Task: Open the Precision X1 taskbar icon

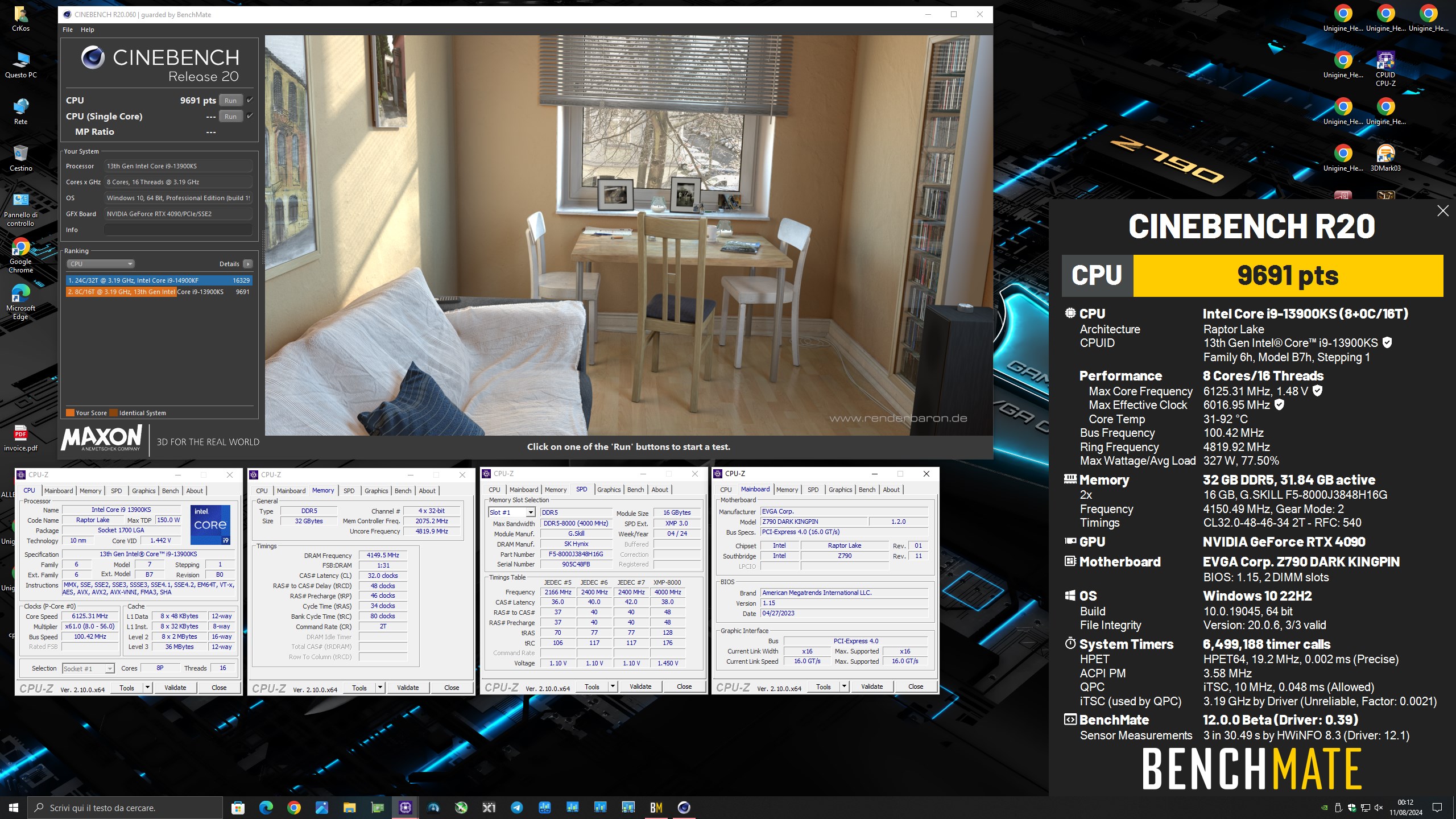Action: coord(489,807)
